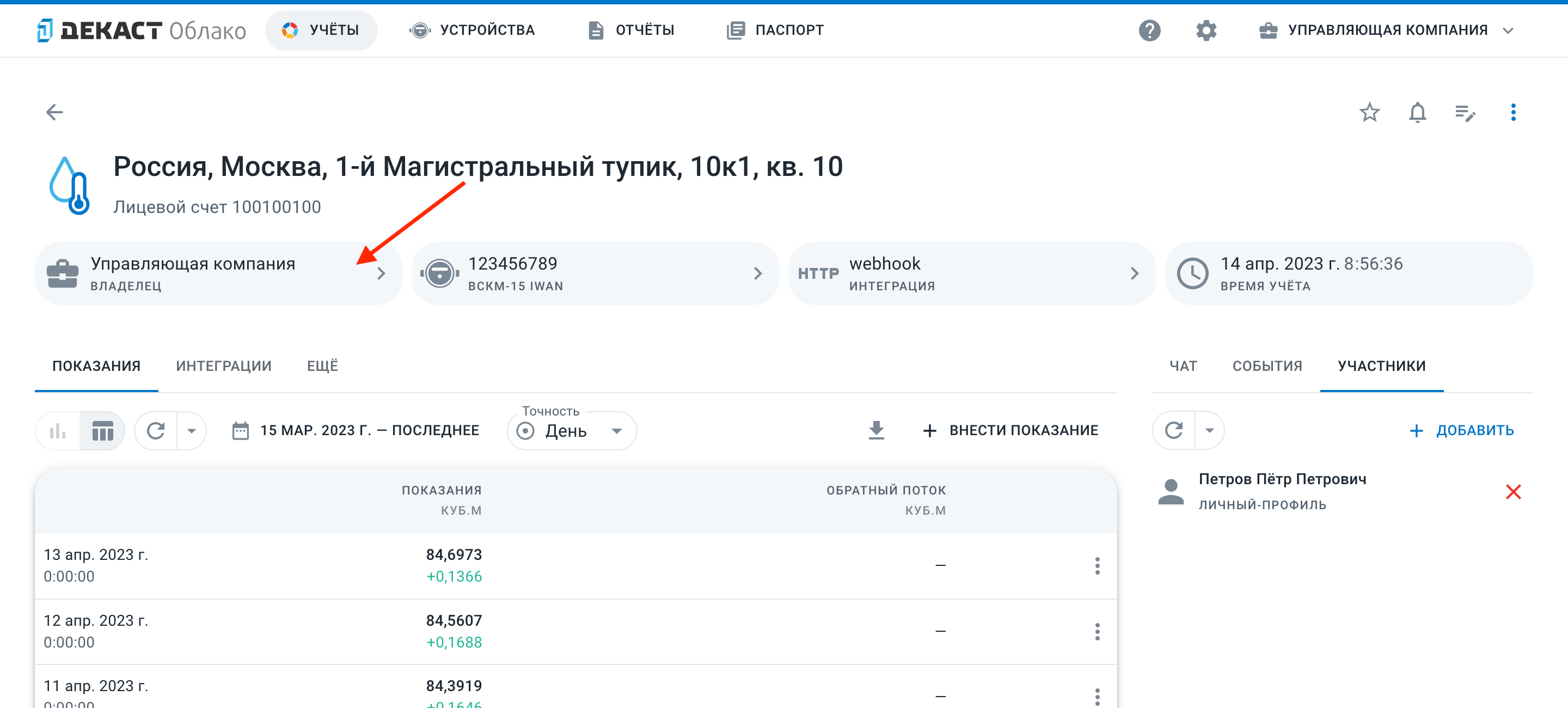Click the water drop thermometer icon
The image size is (1568, 708).
point(69,186)
